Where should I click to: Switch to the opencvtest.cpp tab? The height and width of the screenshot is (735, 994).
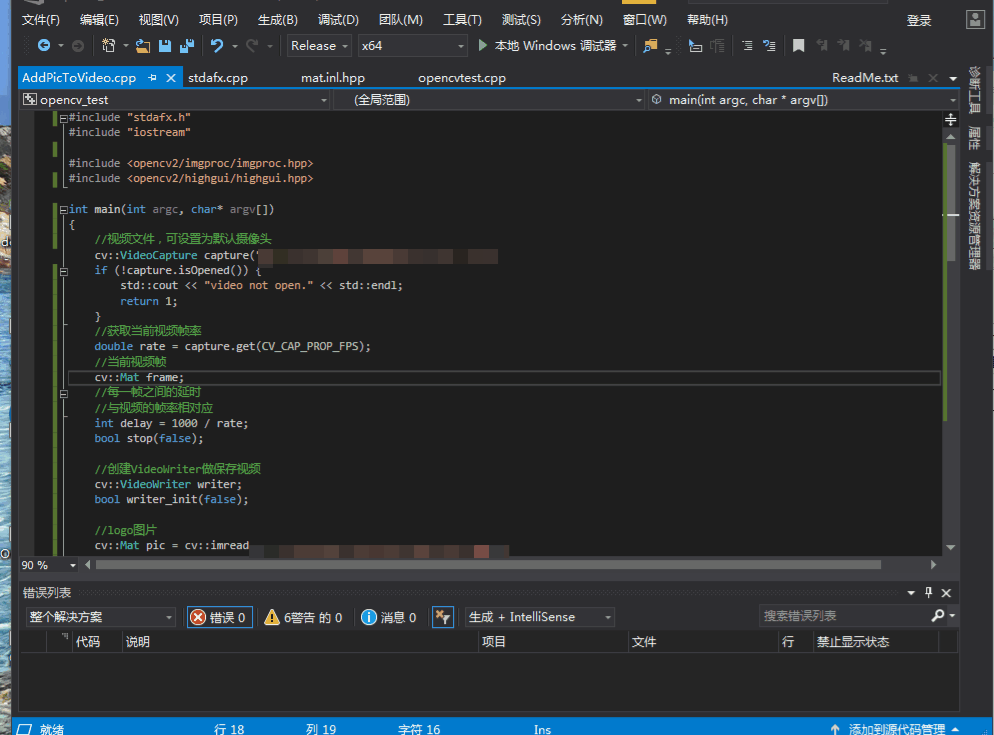(x=462, y=78)
